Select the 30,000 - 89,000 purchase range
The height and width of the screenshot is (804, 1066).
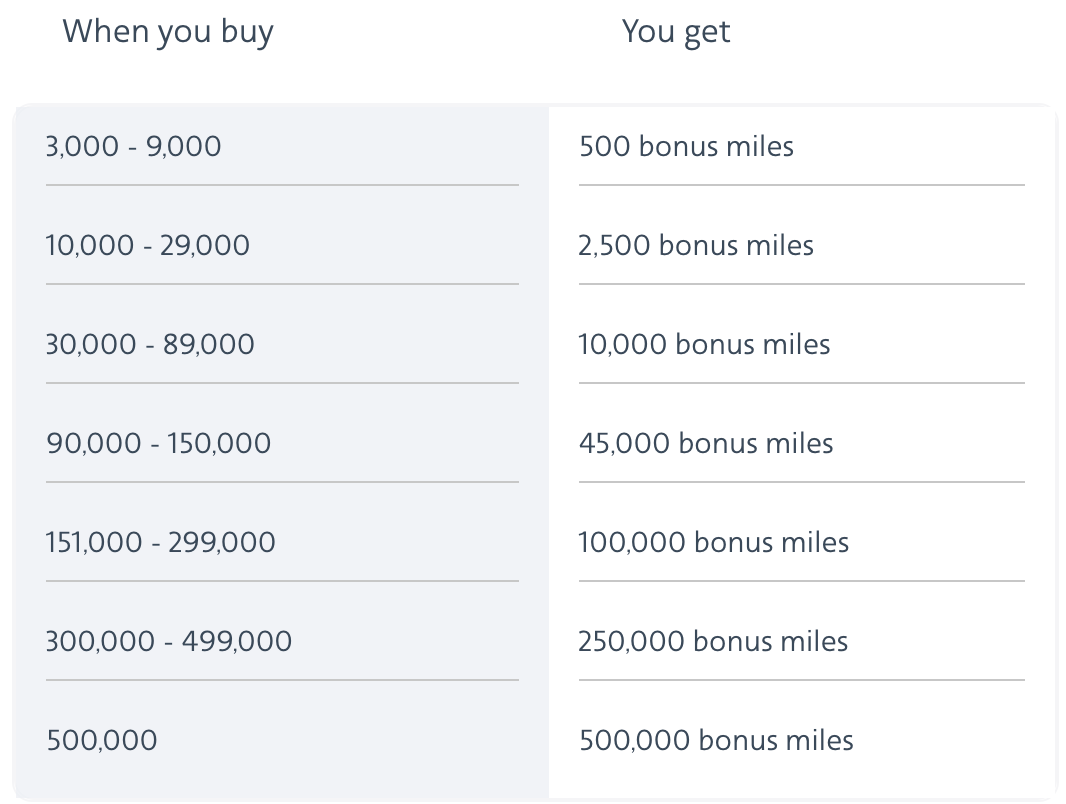click(150, 344)
